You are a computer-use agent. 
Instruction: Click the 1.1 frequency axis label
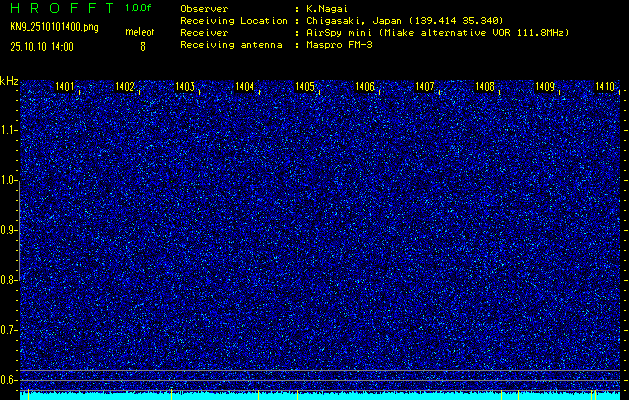(x=9, y=130)
